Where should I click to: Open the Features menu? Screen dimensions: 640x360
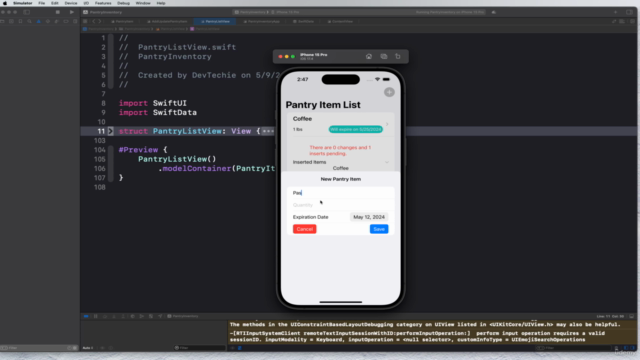point(103,3)
